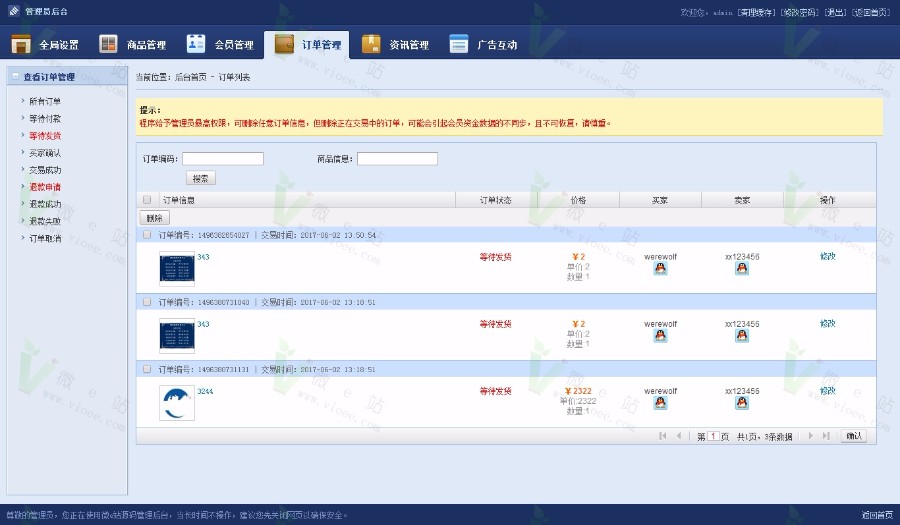Select 订单取消 in the sidebar
This screenshot has width=900, height=525.
(45, 238)
